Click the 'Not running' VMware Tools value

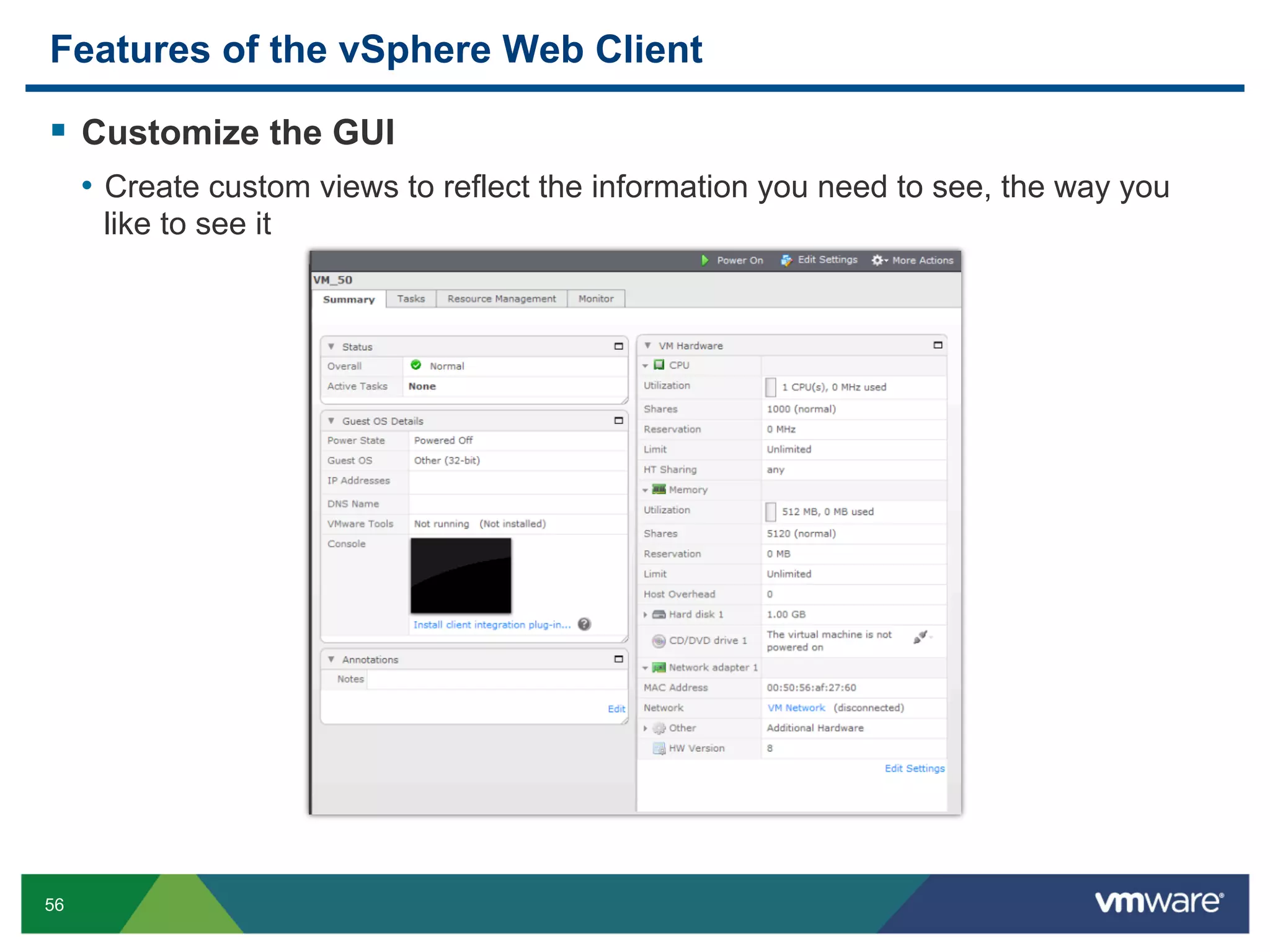point(442,524)
